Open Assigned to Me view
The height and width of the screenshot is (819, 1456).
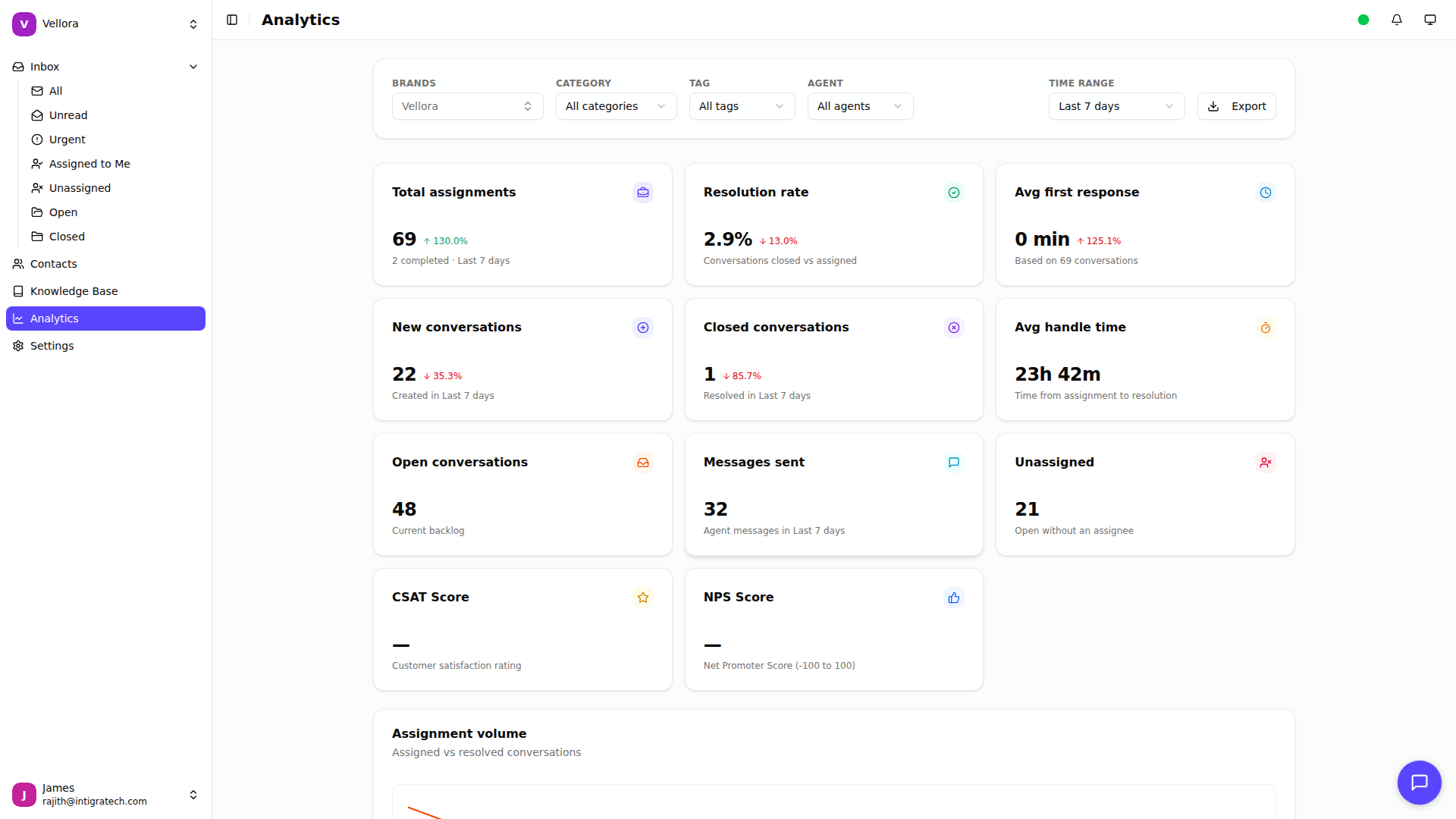[x=115, y=164]
